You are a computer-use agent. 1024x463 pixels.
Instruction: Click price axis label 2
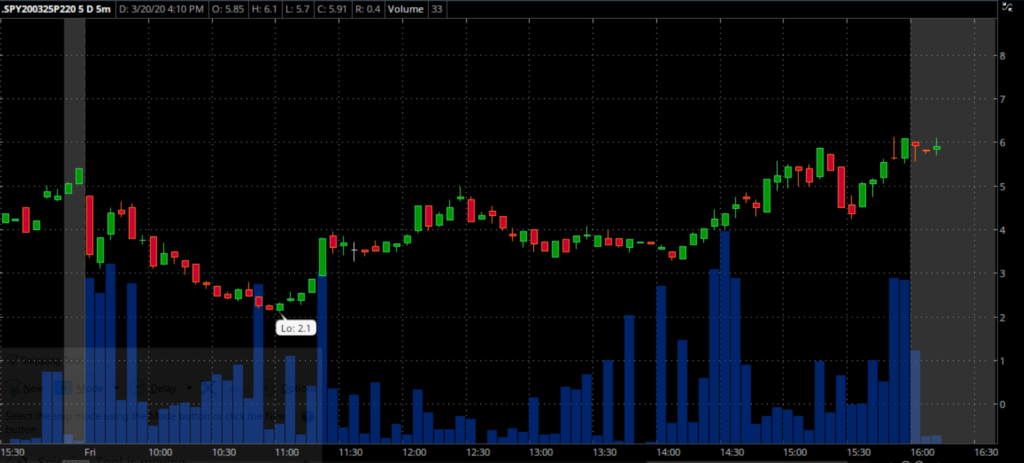click(x=1003, y=317)
